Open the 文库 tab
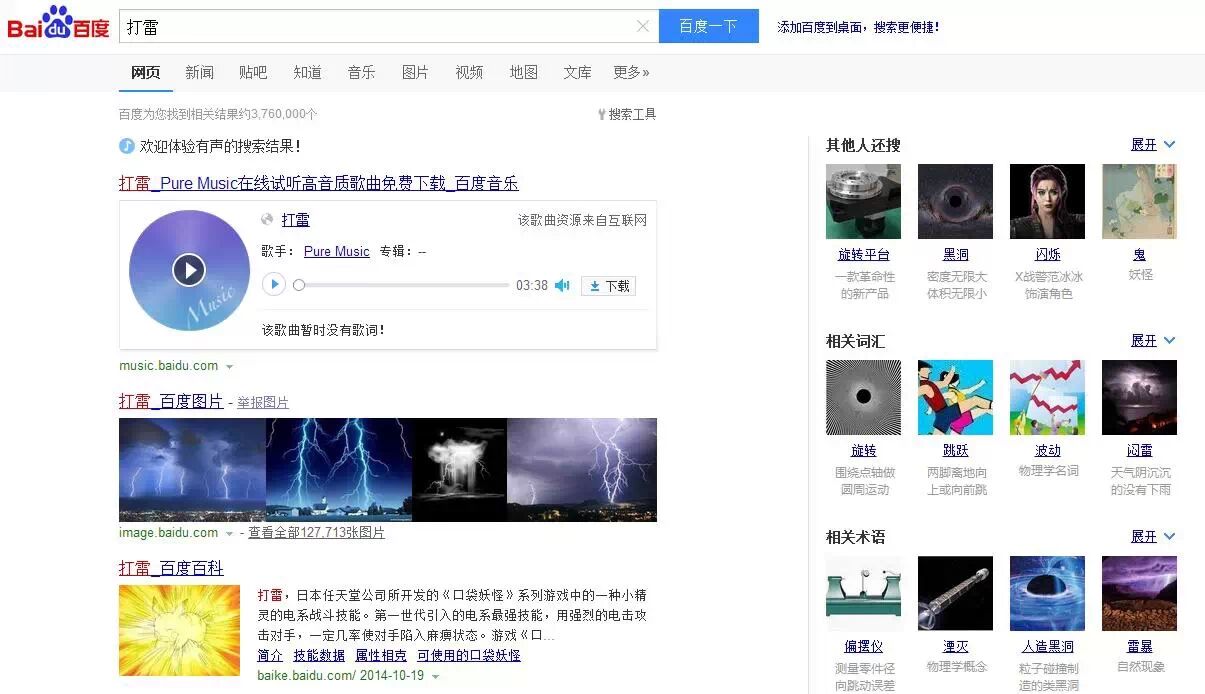 click(x=577, y=72)
